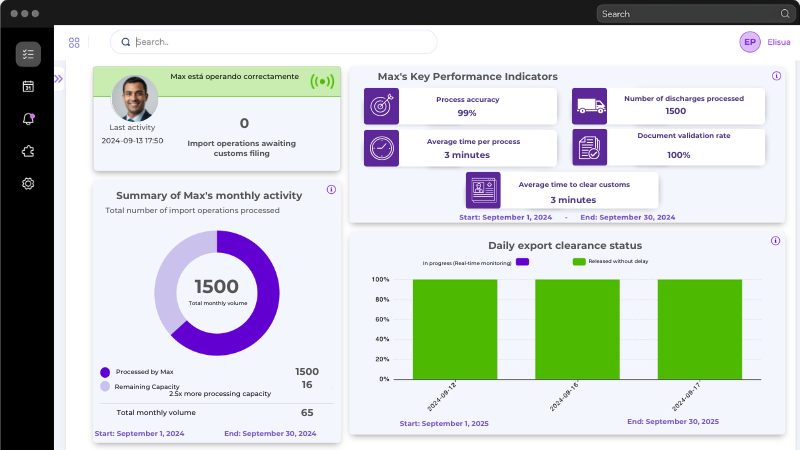The width and height of the screenshot is (800, 450).
Task: Click the dashboard Search input field
Action: (280, 42)
